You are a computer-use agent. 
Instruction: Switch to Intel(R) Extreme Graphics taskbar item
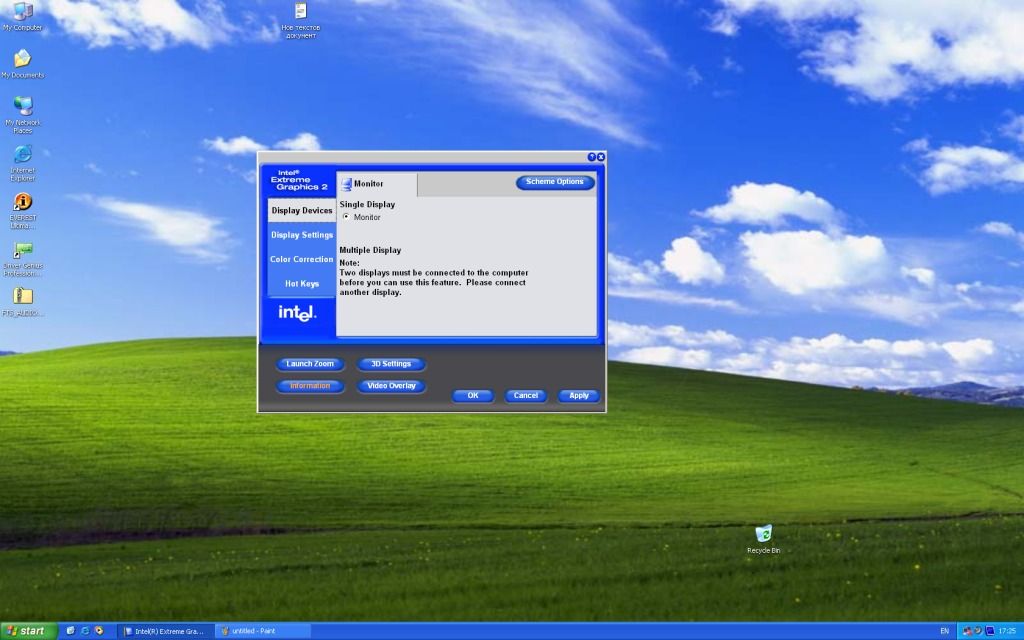(x=166, y=631)
